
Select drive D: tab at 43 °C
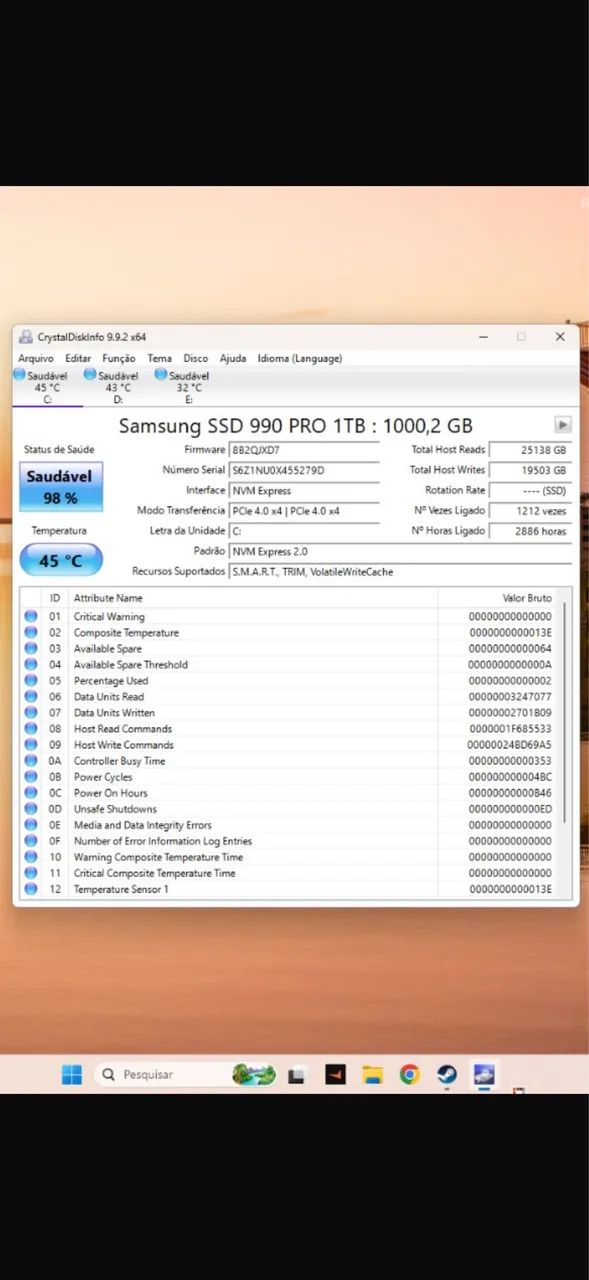(x=118, y=387)
